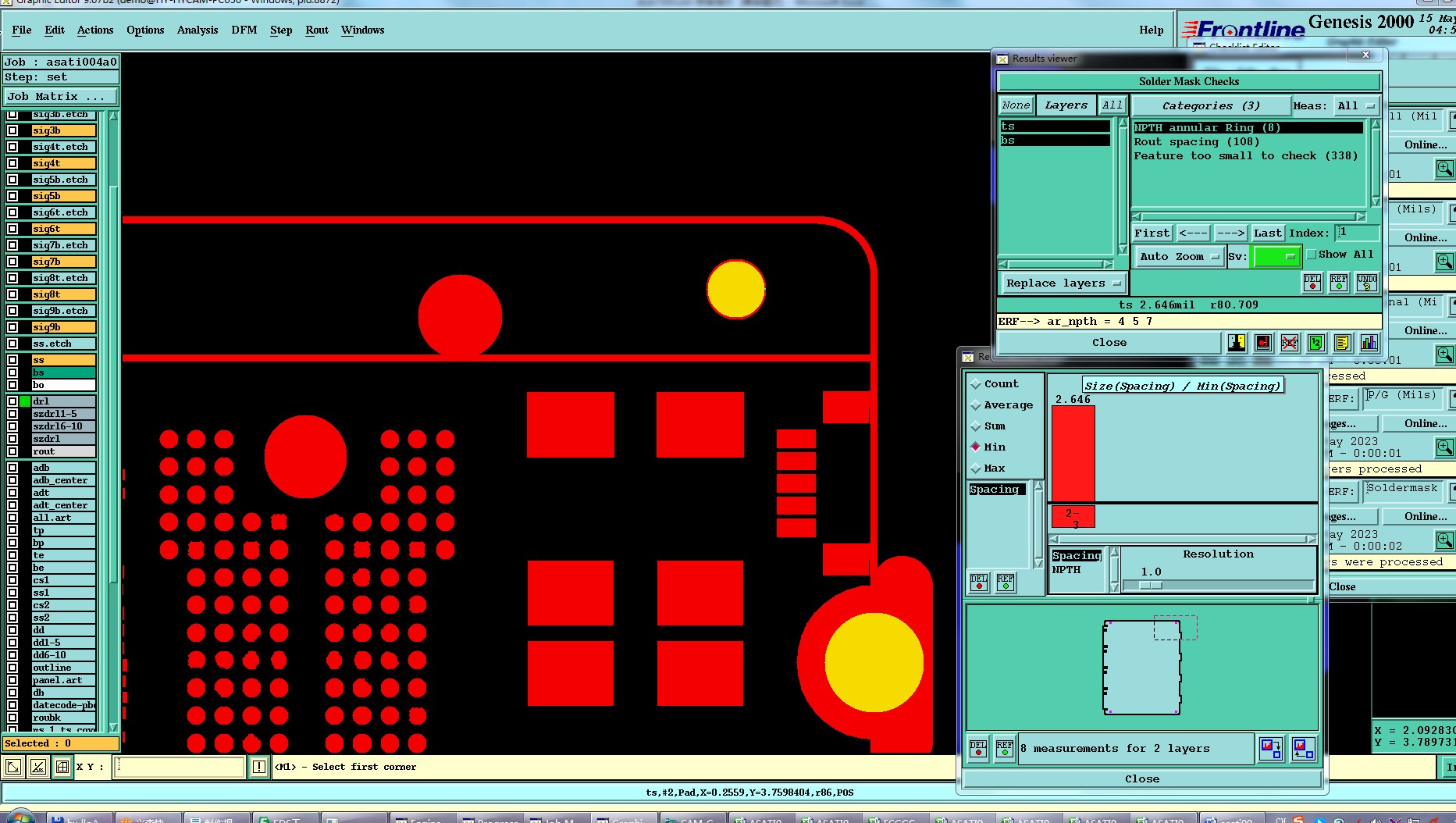
Task: Click DEL icon under Spacing list
Action: [x=979, y=583]
